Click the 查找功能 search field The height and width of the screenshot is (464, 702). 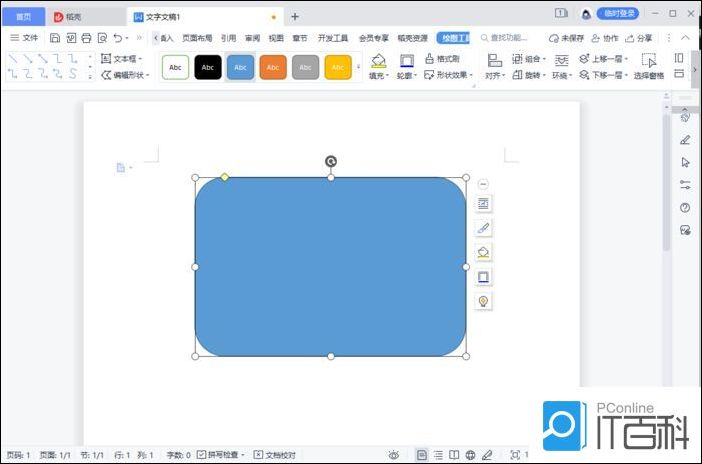click(508, 38)
